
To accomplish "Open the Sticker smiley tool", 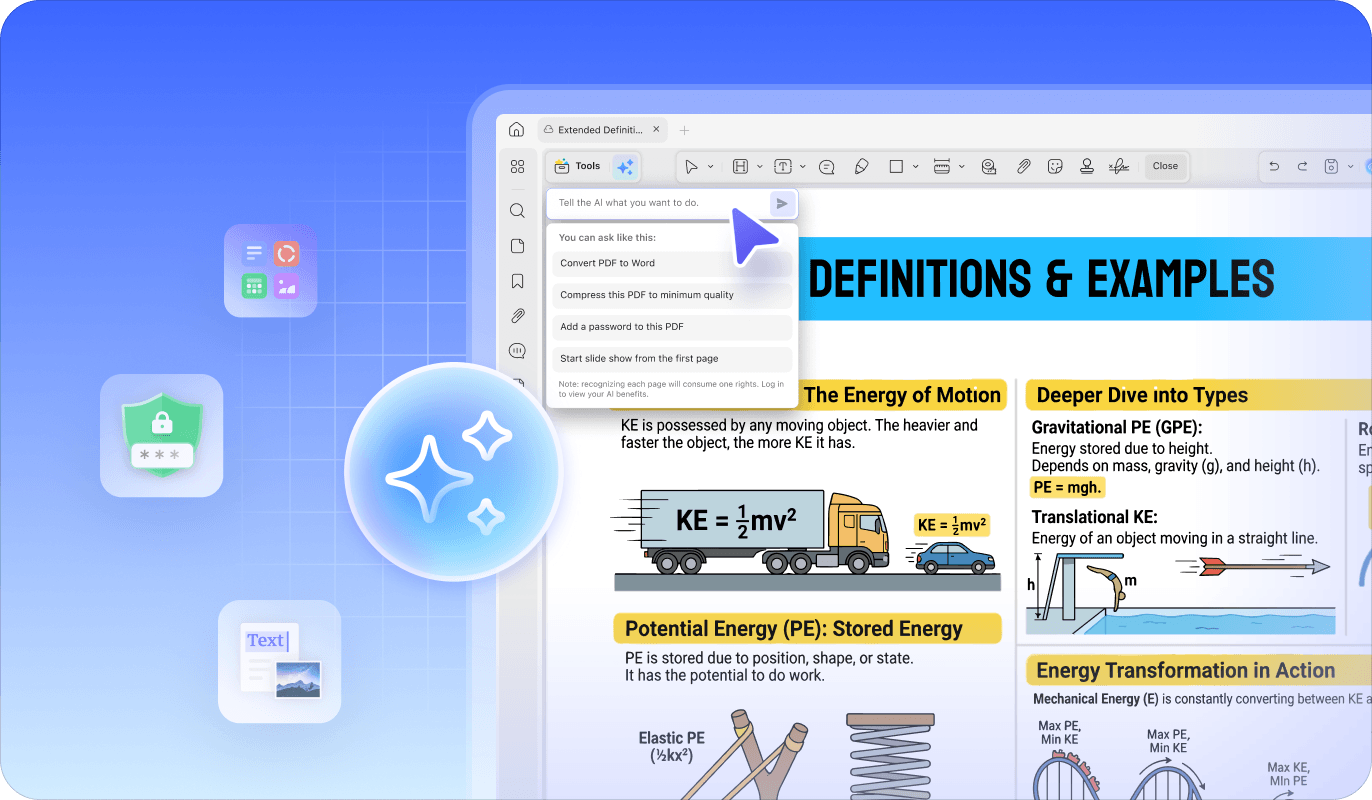I will pyautogui.click(x=1055, y=167).
